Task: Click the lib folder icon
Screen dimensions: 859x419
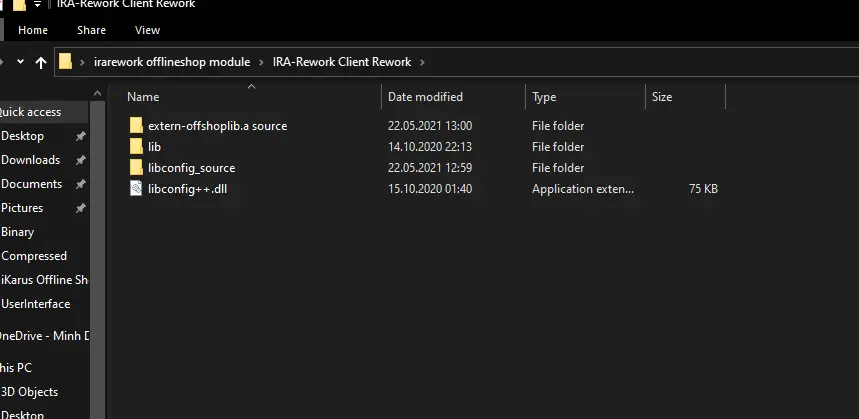Action: tap(136, 147)
